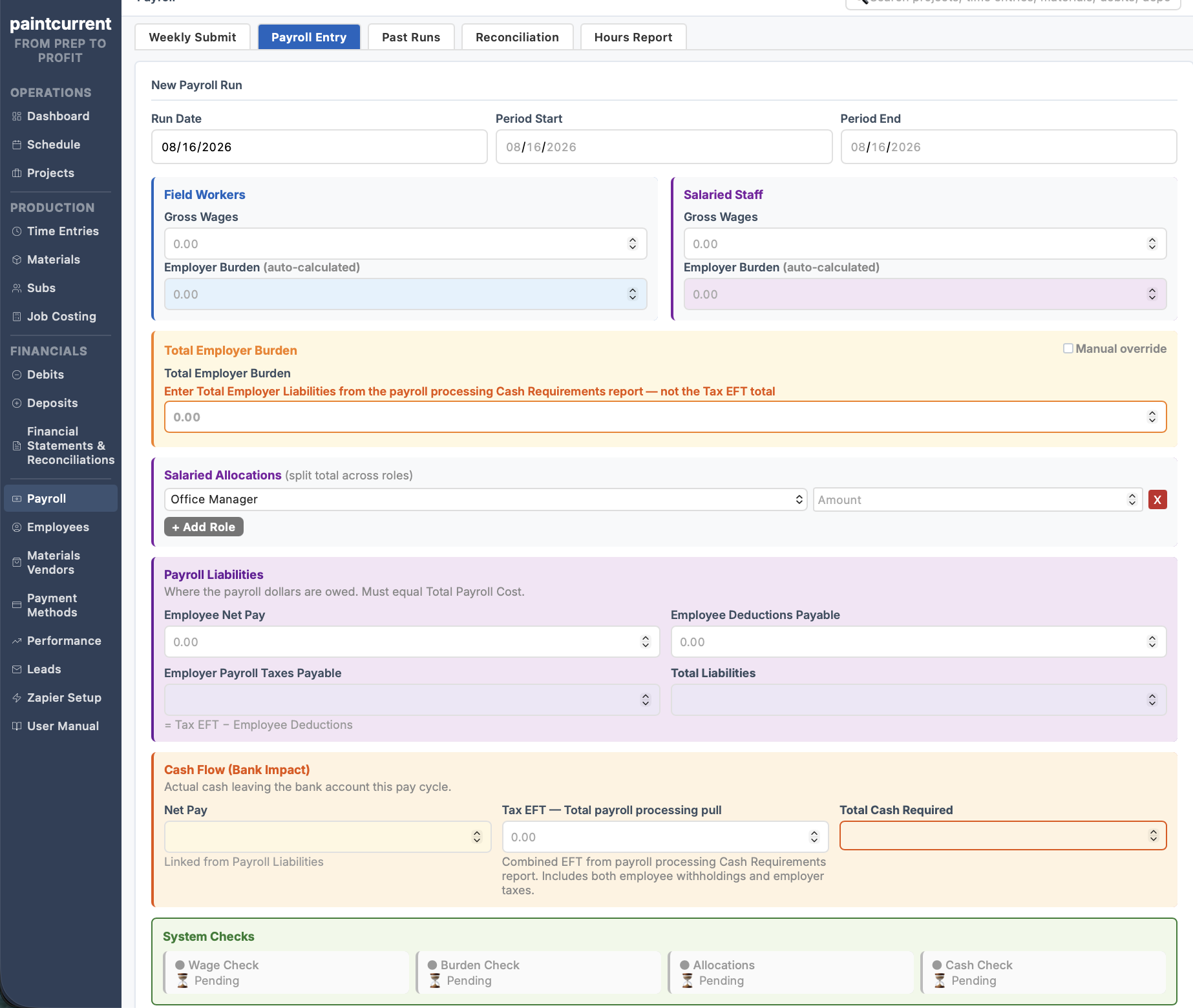The image size is (1193, 1008).
Task: Click the Deposits plus icon
Action: point(17,403)
